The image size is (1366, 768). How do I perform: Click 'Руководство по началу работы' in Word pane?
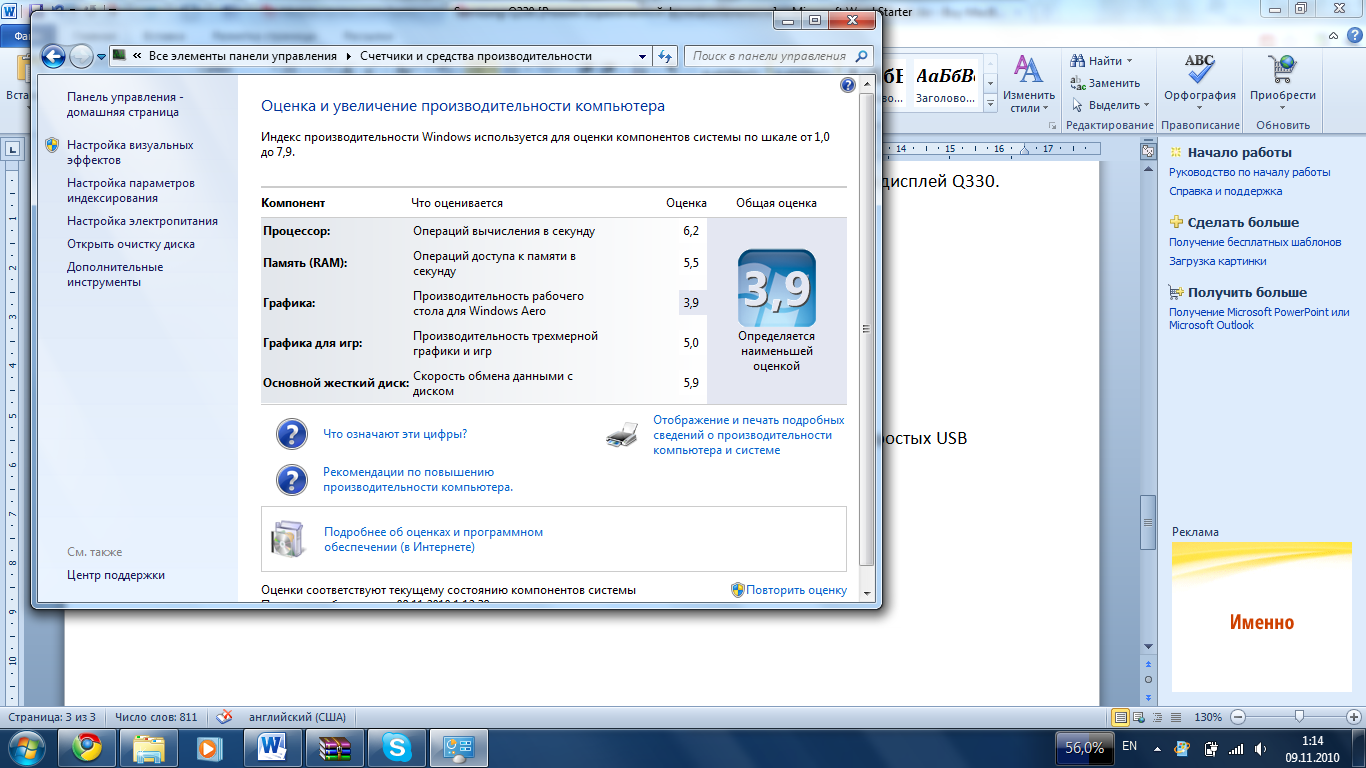(x=1250, y=172)
